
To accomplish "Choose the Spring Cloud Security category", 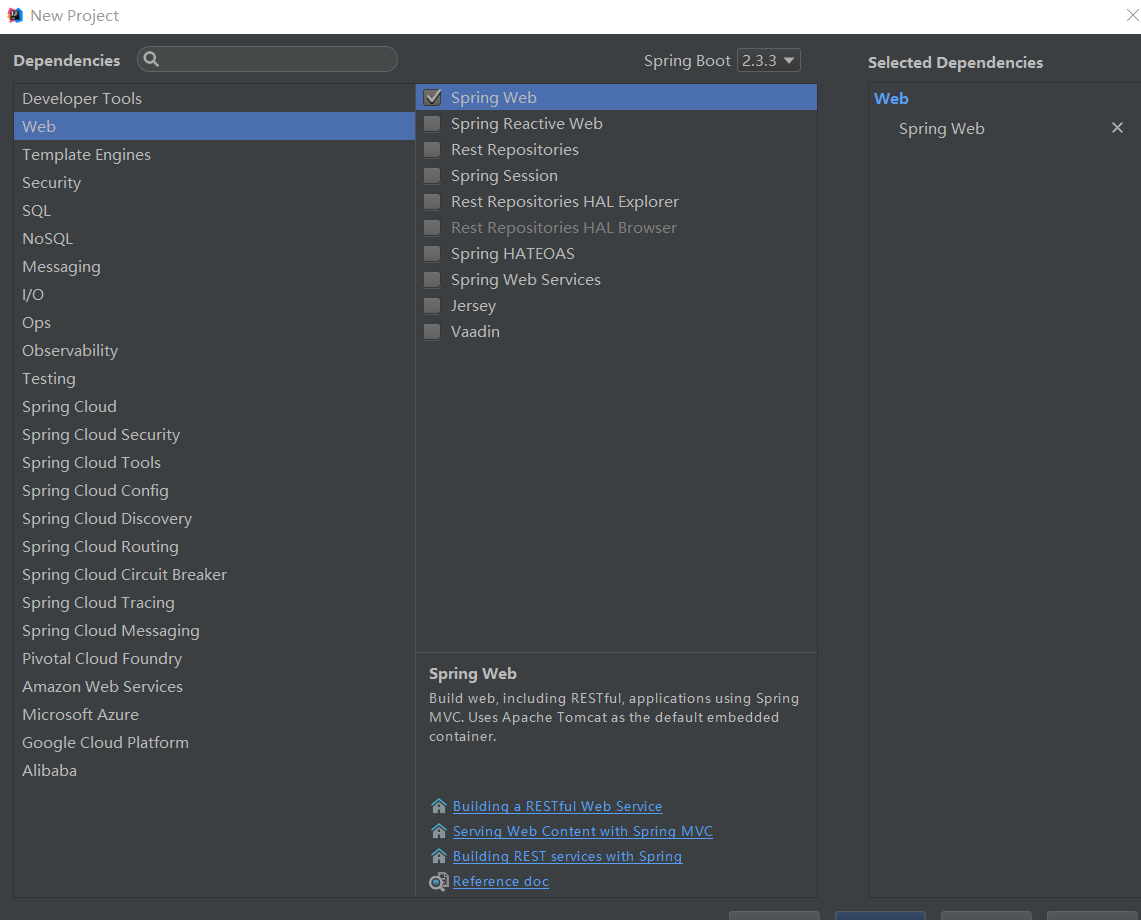I will tap(214, 435).
